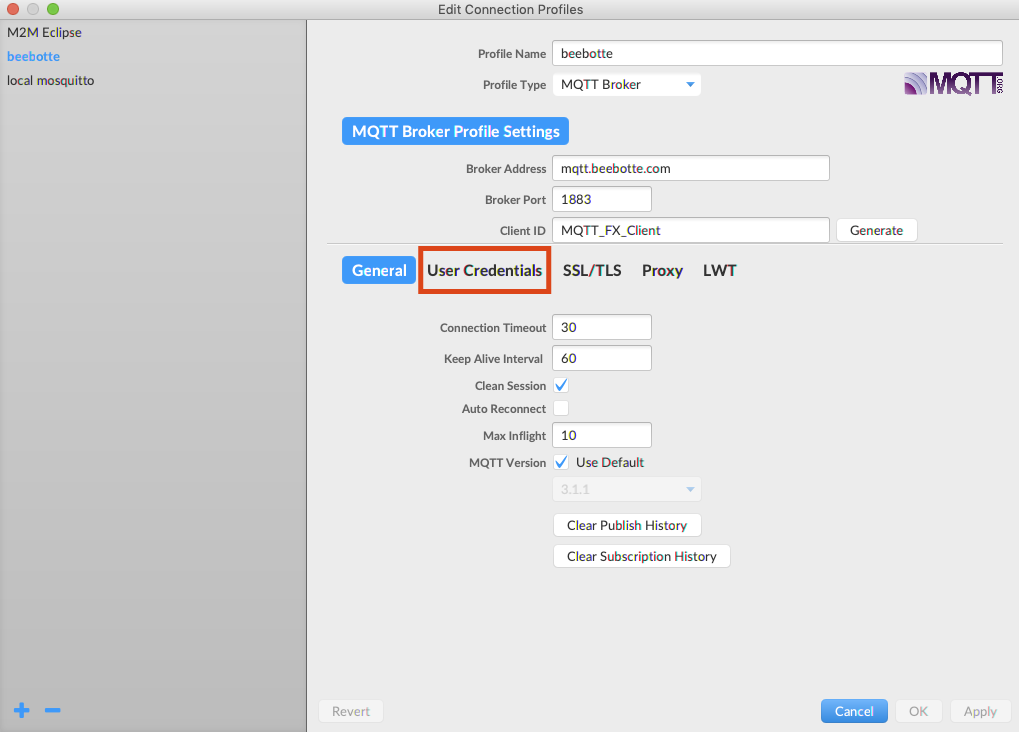Go to the LWT tab
The image size is (1019, 732).
[719, 270]
